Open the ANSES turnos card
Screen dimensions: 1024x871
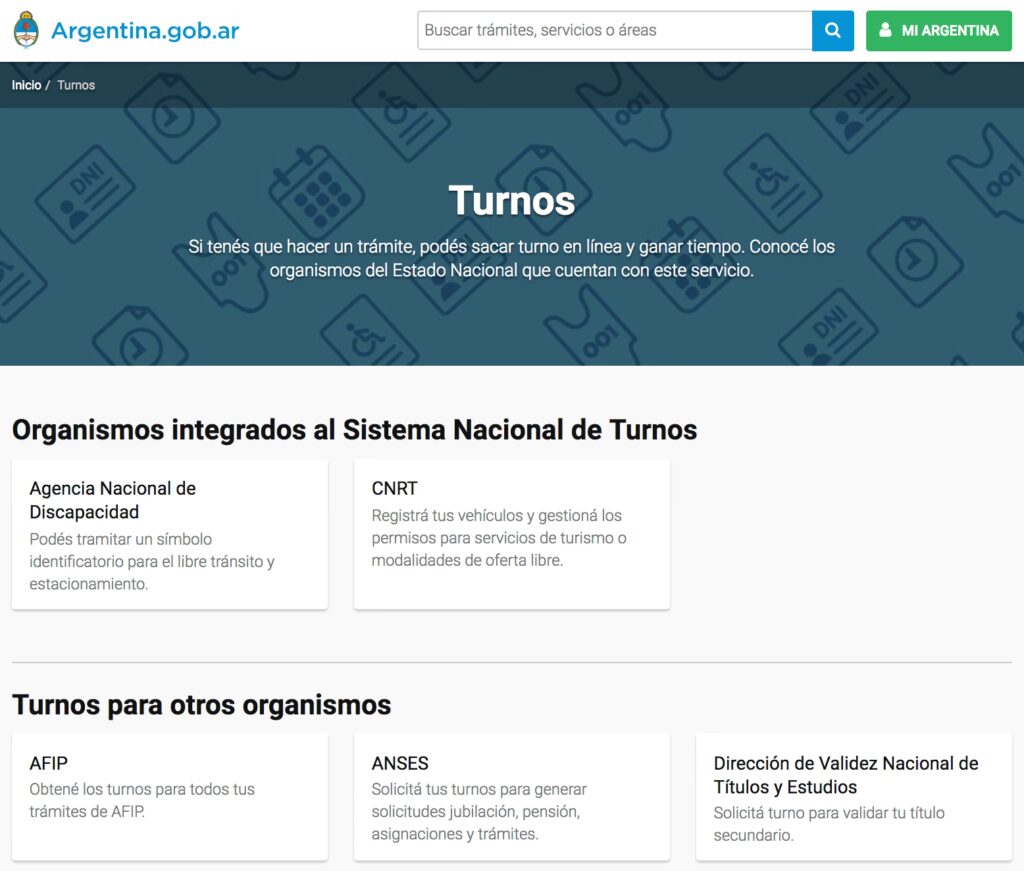click(x=511, y=797)
